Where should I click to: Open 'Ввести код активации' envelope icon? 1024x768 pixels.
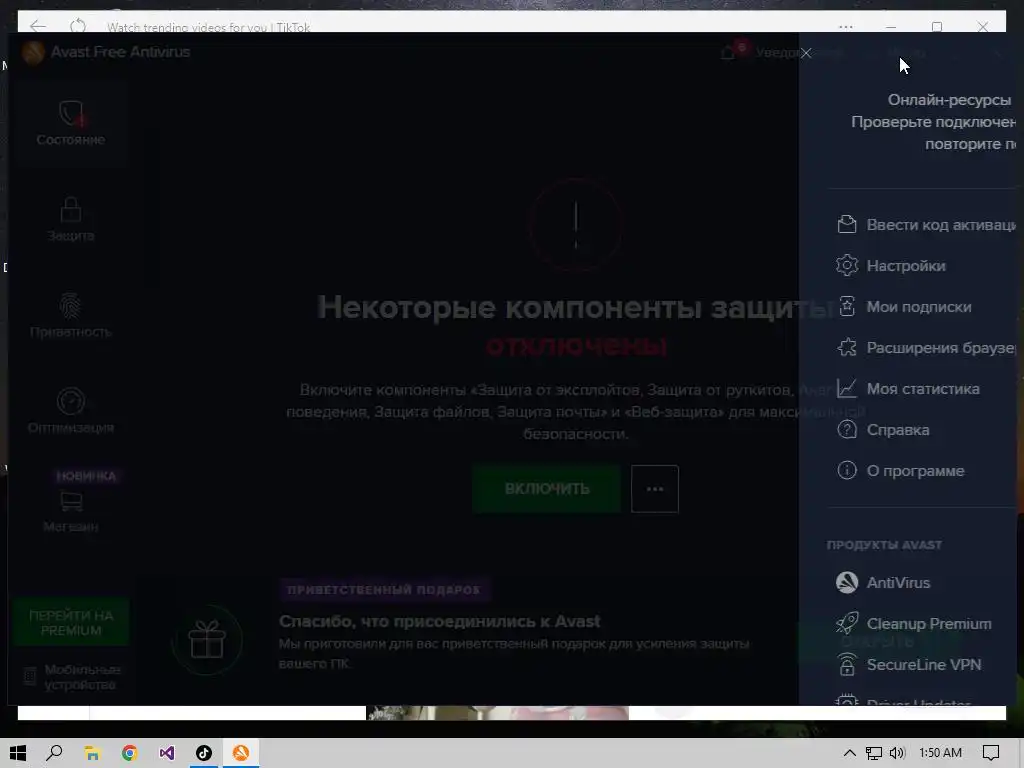(847, 225)
